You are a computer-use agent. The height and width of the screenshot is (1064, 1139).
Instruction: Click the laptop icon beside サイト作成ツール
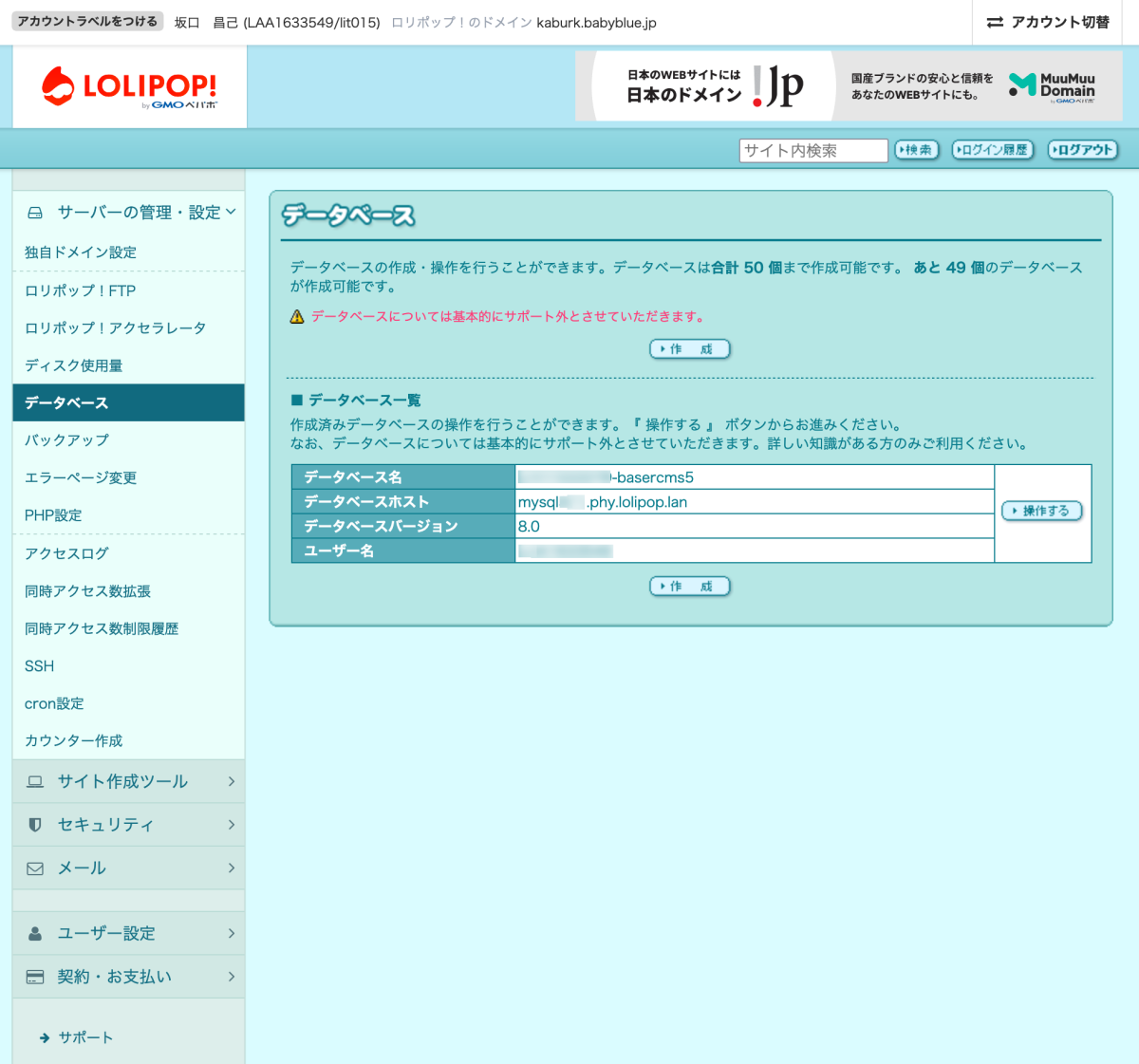tap(35, 781)
